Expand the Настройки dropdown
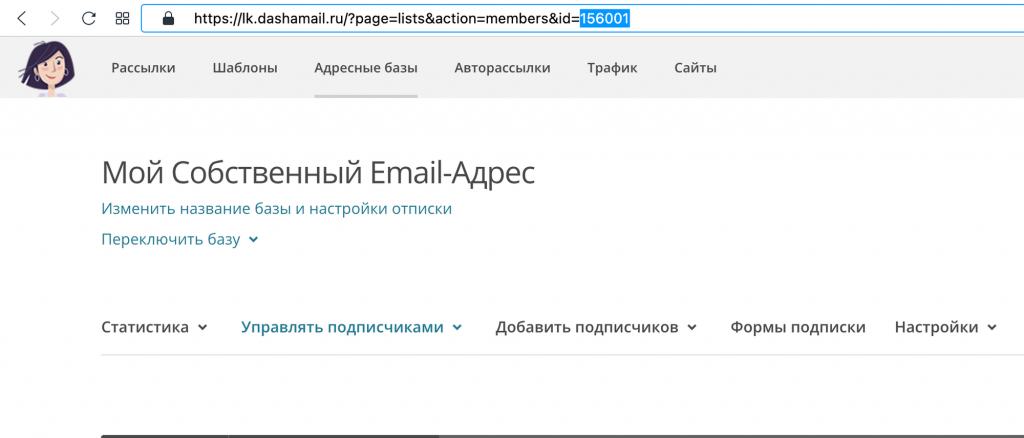Image resolution: width=1024 pixels, height=438 pixels. 946,327
